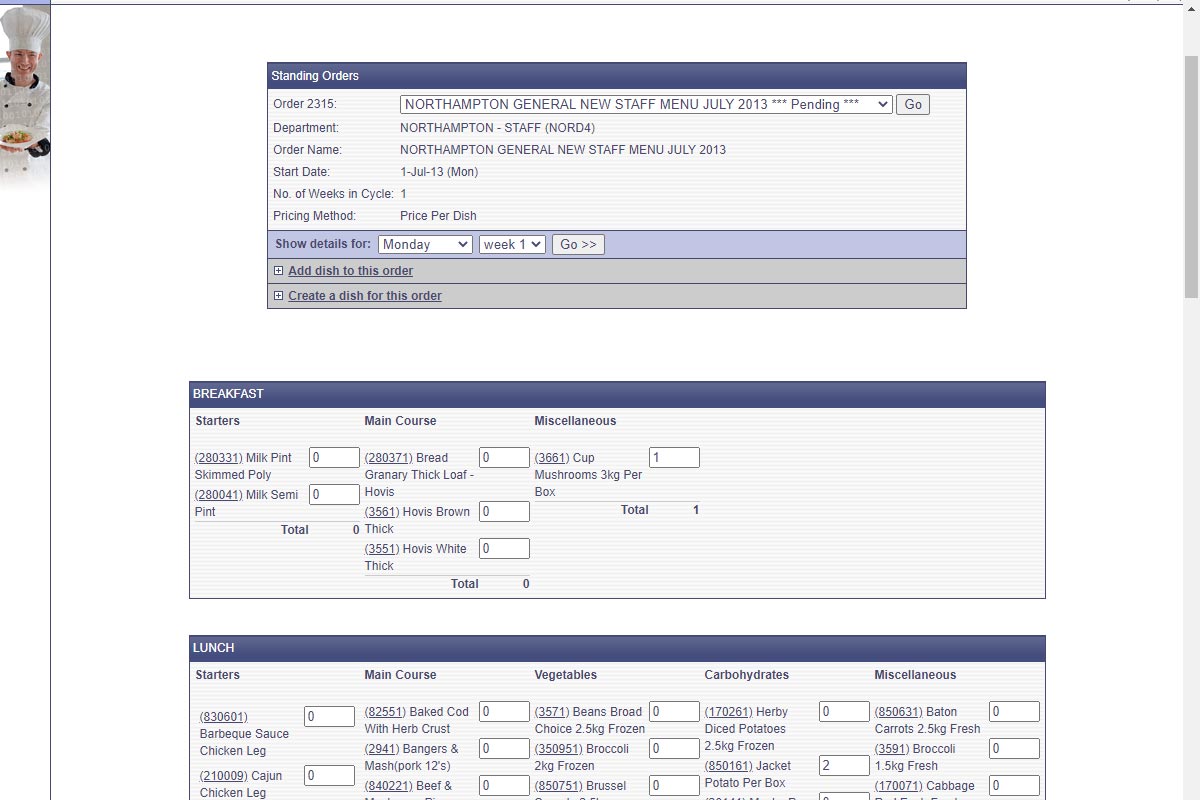Open the Monday day dropdown
This screenshot has height=800, width=1200.
(x=425, y=244)
